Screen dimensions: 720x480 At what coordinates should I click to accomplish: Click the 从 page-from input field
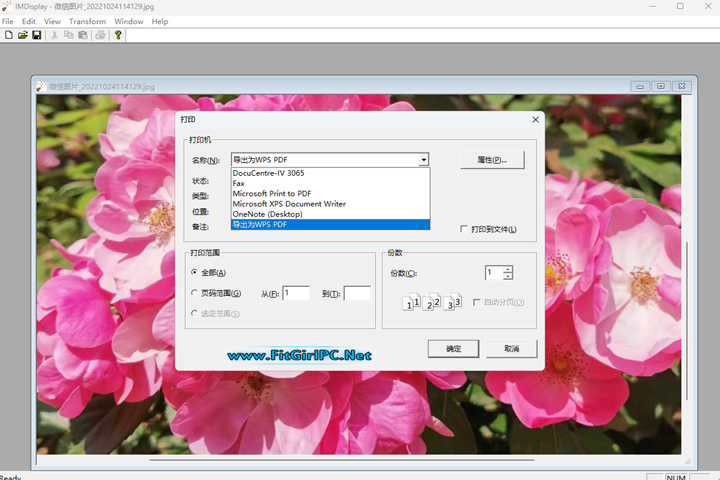(x=296, y=293)
